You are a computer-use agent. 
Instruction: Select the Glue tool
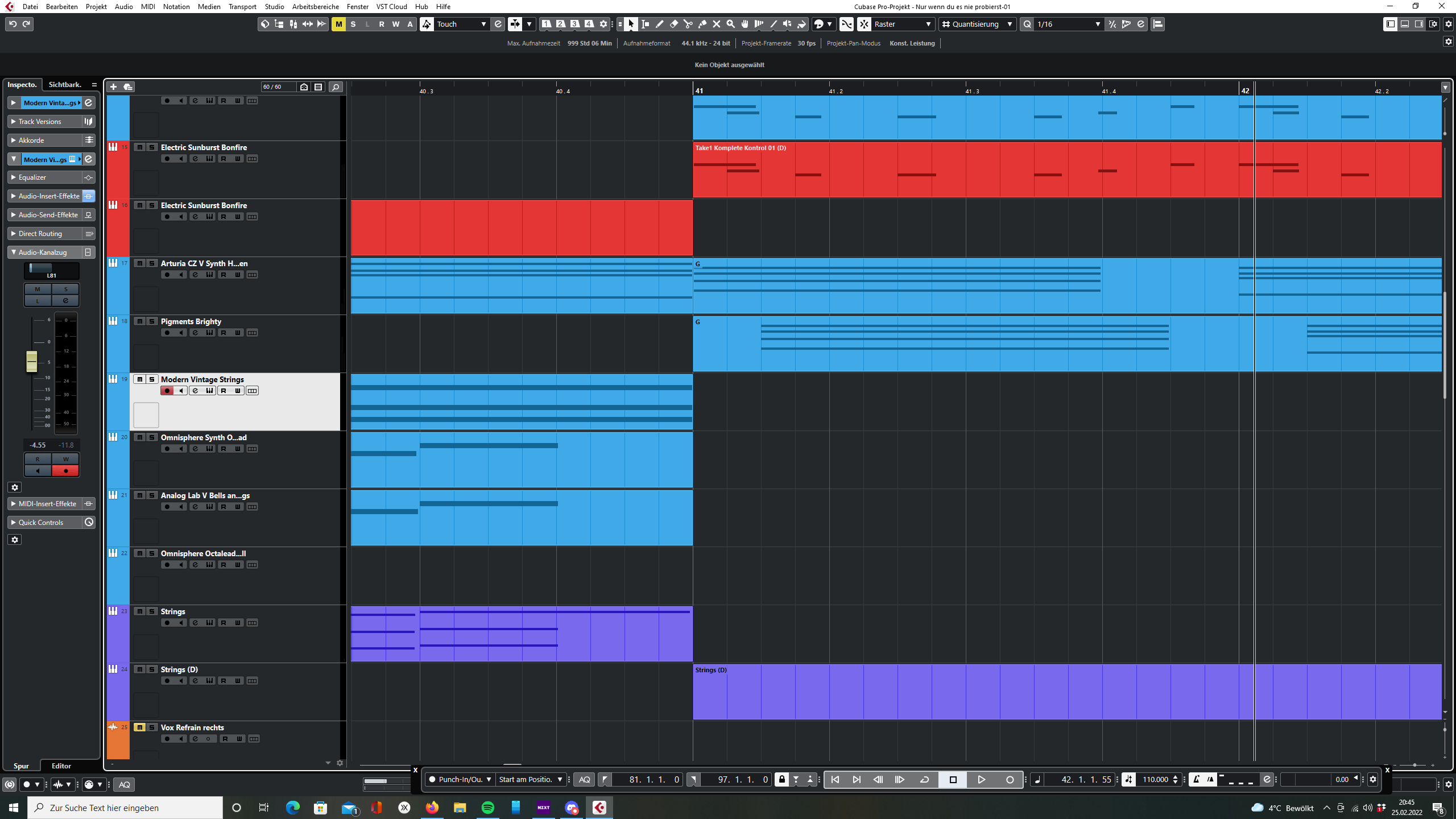(x=702, y=24)
